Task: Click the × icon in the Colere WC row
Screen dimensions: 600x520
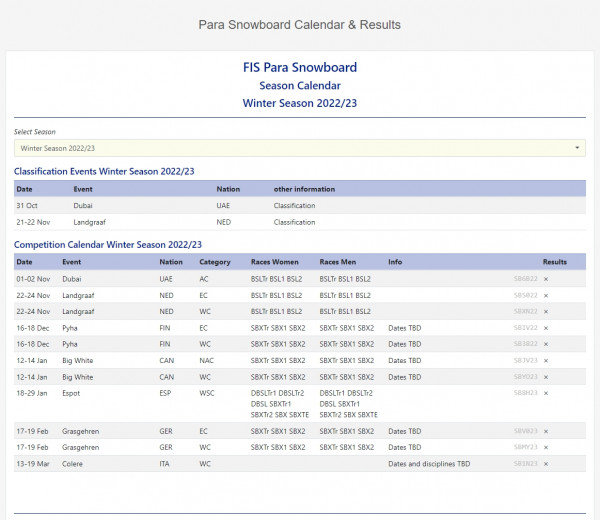Action: pos(546,464)
